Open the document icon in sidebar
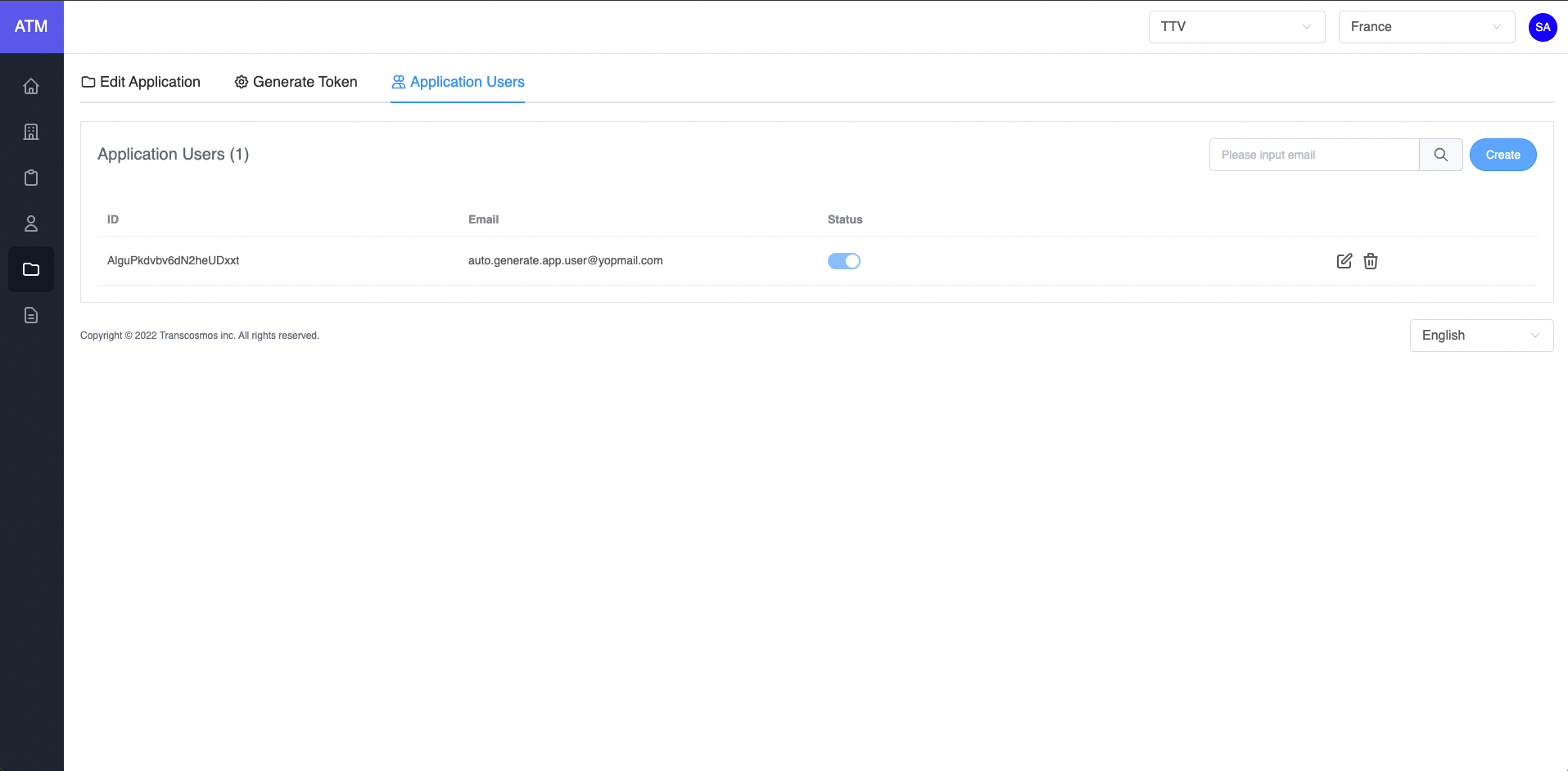 [x=31, y=315]
